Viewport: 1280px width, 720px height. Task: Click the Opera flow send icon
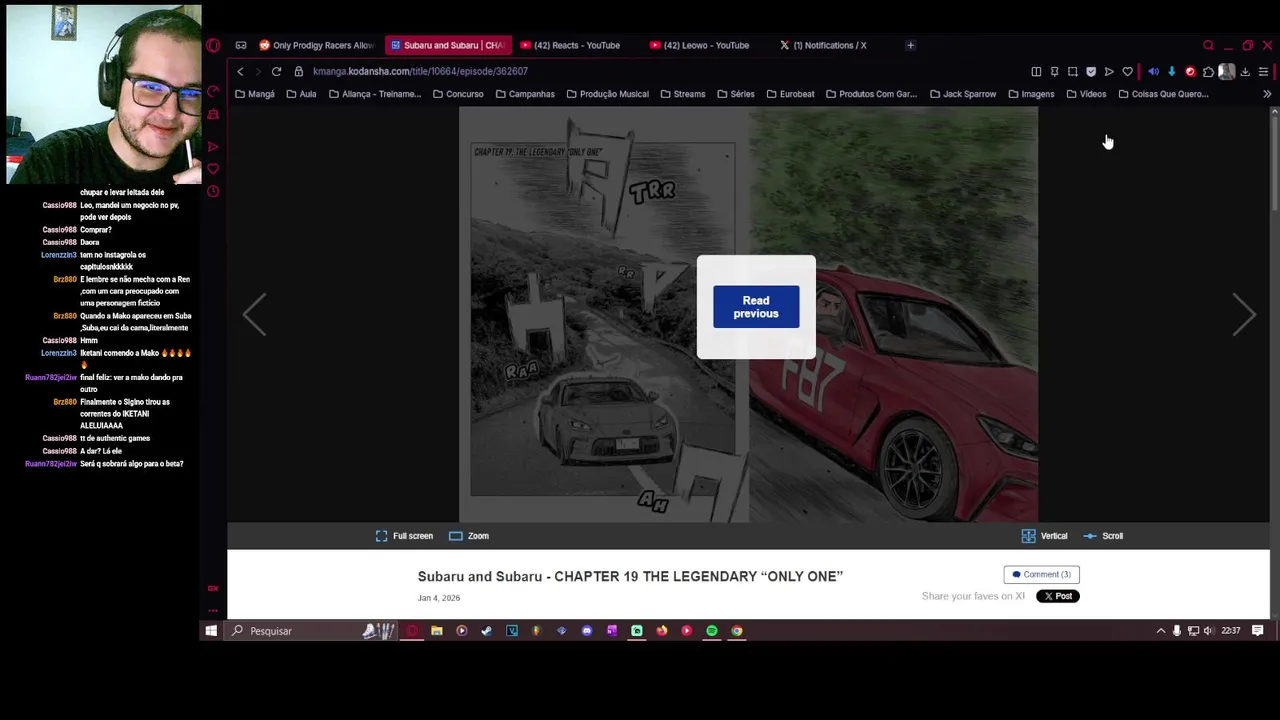pyautogui.click(x=1109, y=71)
